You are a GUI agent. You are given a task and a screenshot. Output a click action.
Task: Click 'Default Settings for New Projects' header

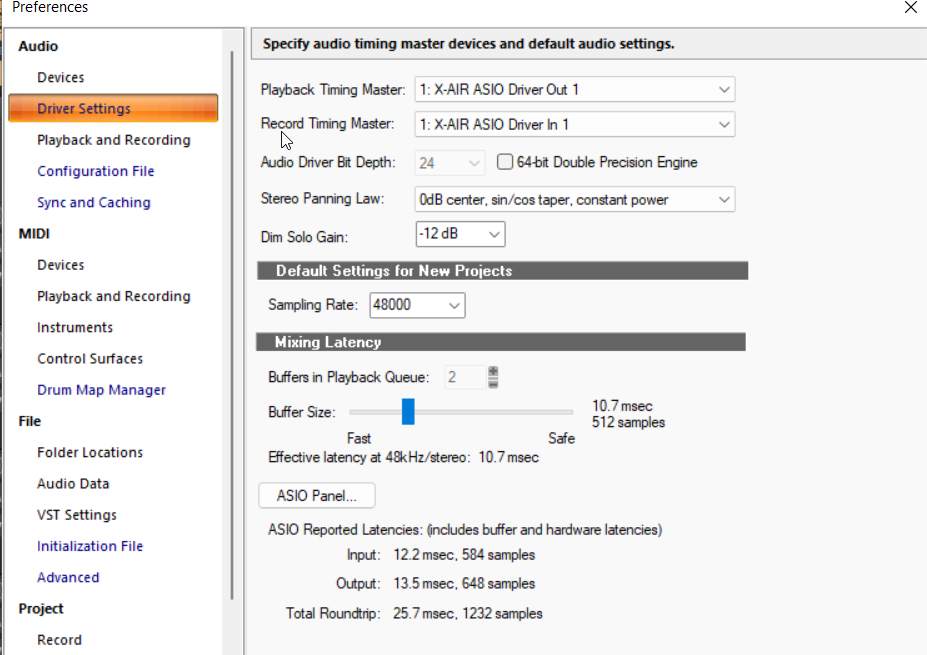[x=503, y=271]
